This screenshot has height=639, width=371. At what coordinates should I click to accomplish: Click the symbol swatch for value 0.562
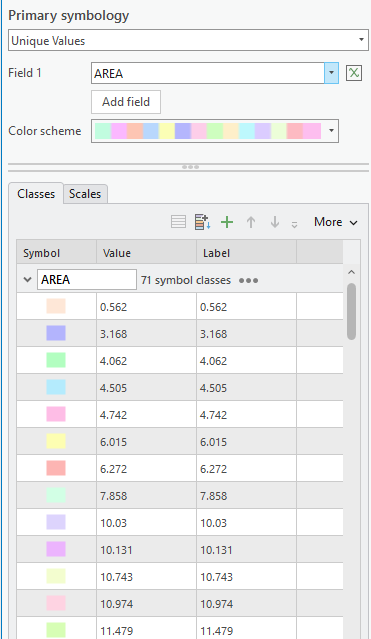56,306
